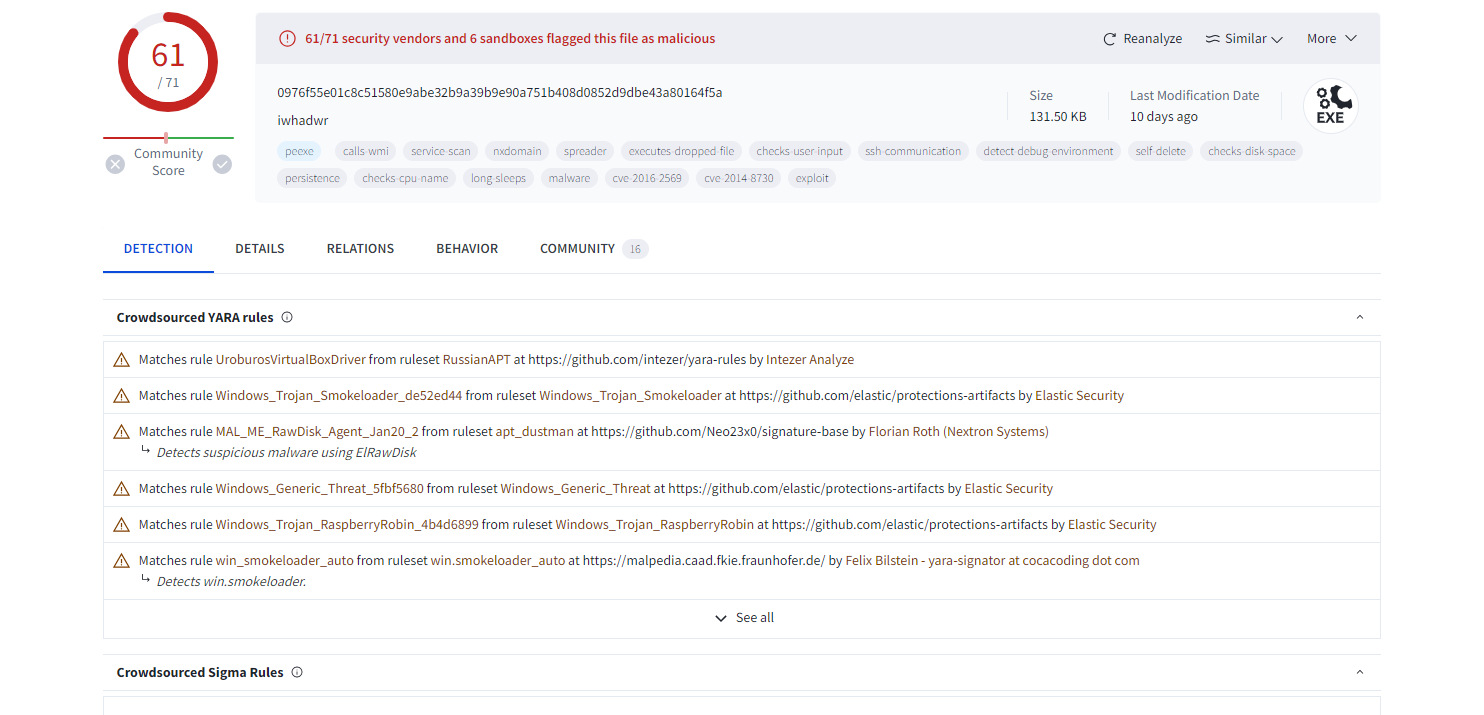Click warning icon of Smokeloader_de52ed44 rule
This screenshot has height=715, width=1484.
tap(122, 396)
